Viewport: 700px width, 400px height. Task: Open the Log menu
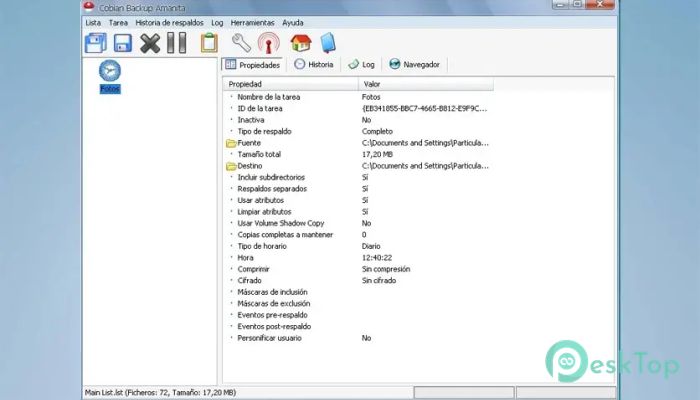point(217,22)
